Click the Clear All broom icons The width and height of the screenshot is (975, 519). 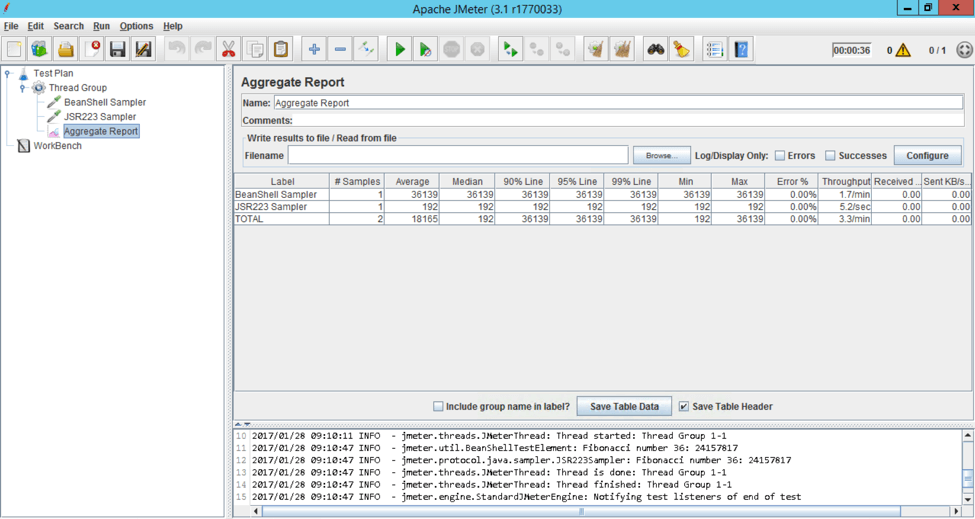click(x=622, y=49)
